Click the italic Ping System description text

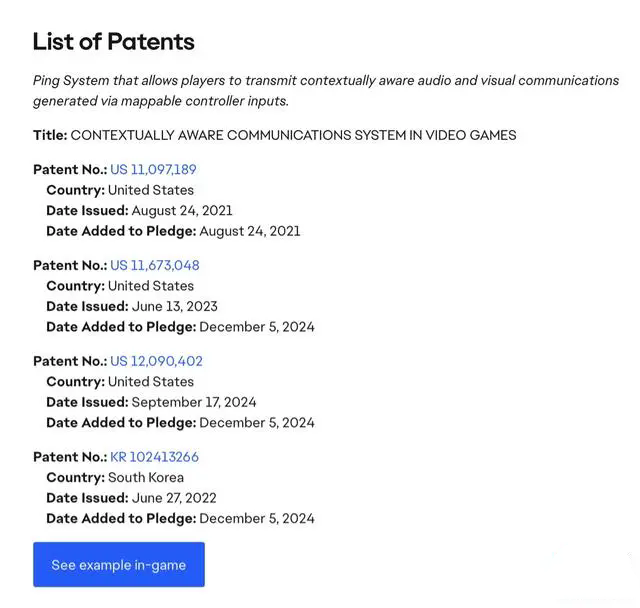pyautogui.click(x=326, y=91)
